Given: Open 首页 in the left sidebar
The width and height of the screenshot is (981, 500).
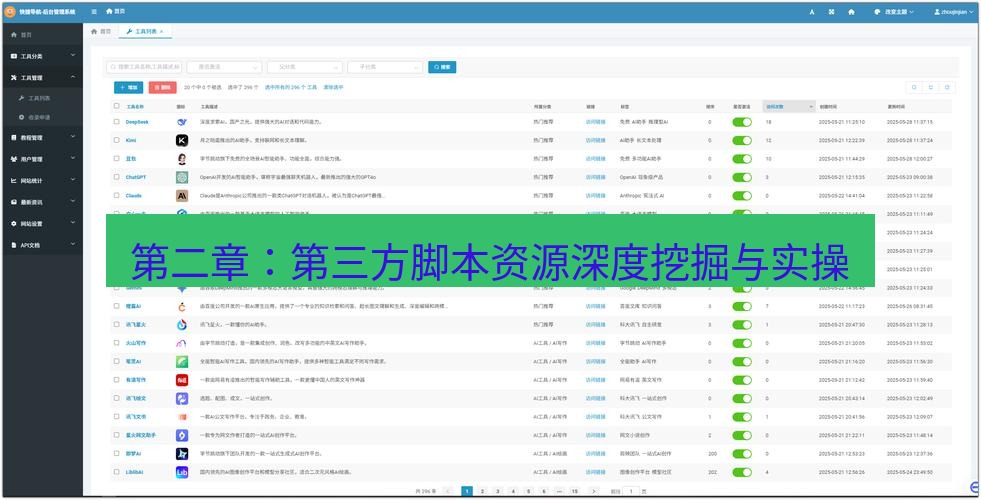Looking at the screenshot, I should 42,35.
